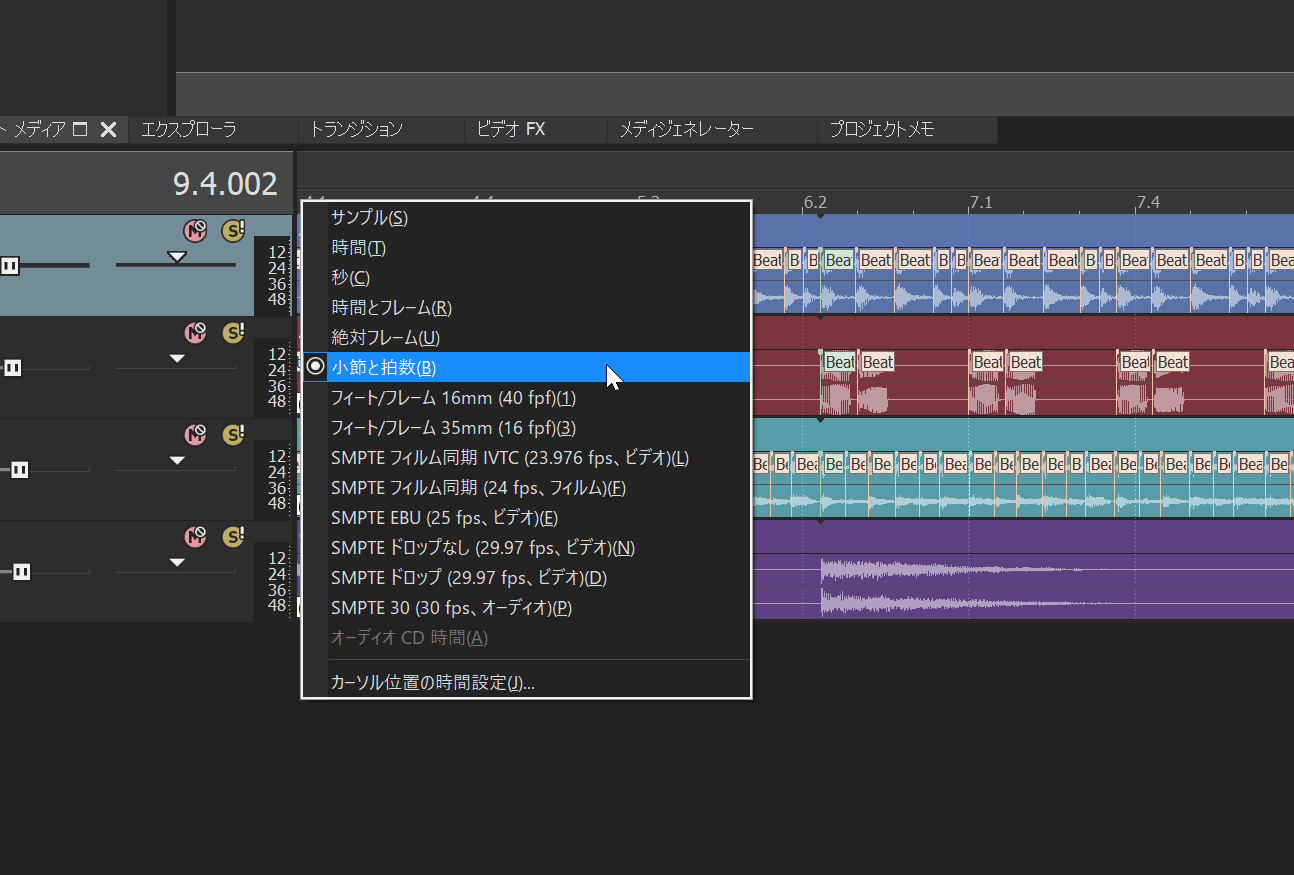The image size is (1294, 875).
Task: Select SMPTE EBU (25 fps) format
Action: [x=444, y=518]
